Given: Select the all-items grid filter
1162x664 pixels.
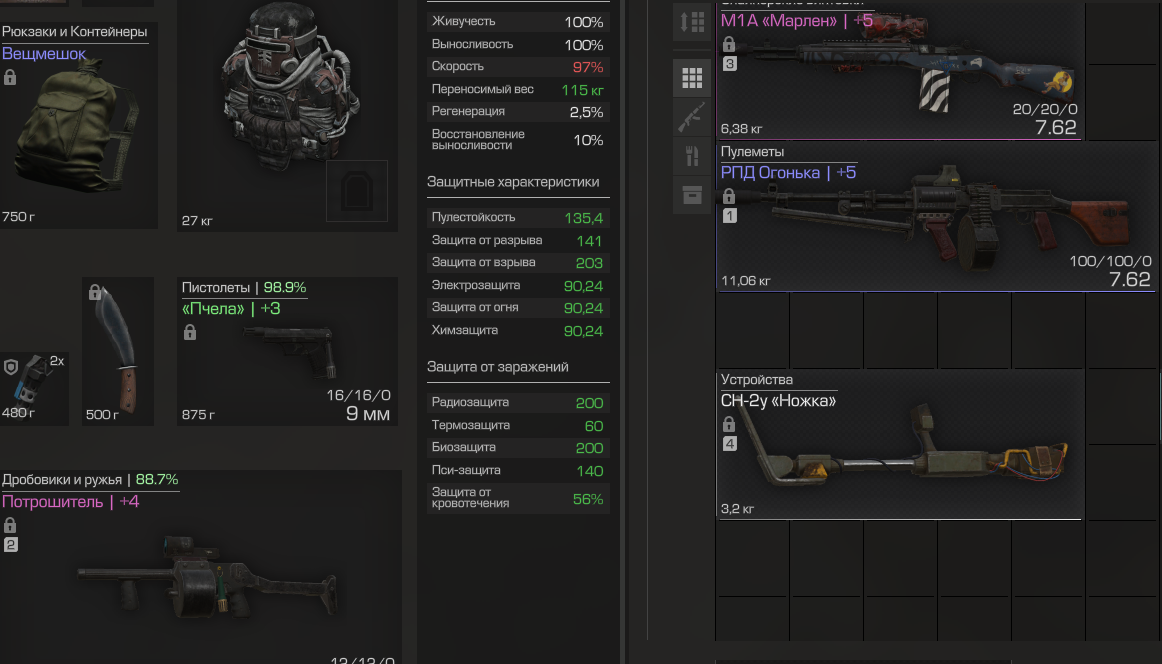Looking at the screenshot, I should [691, 78].
